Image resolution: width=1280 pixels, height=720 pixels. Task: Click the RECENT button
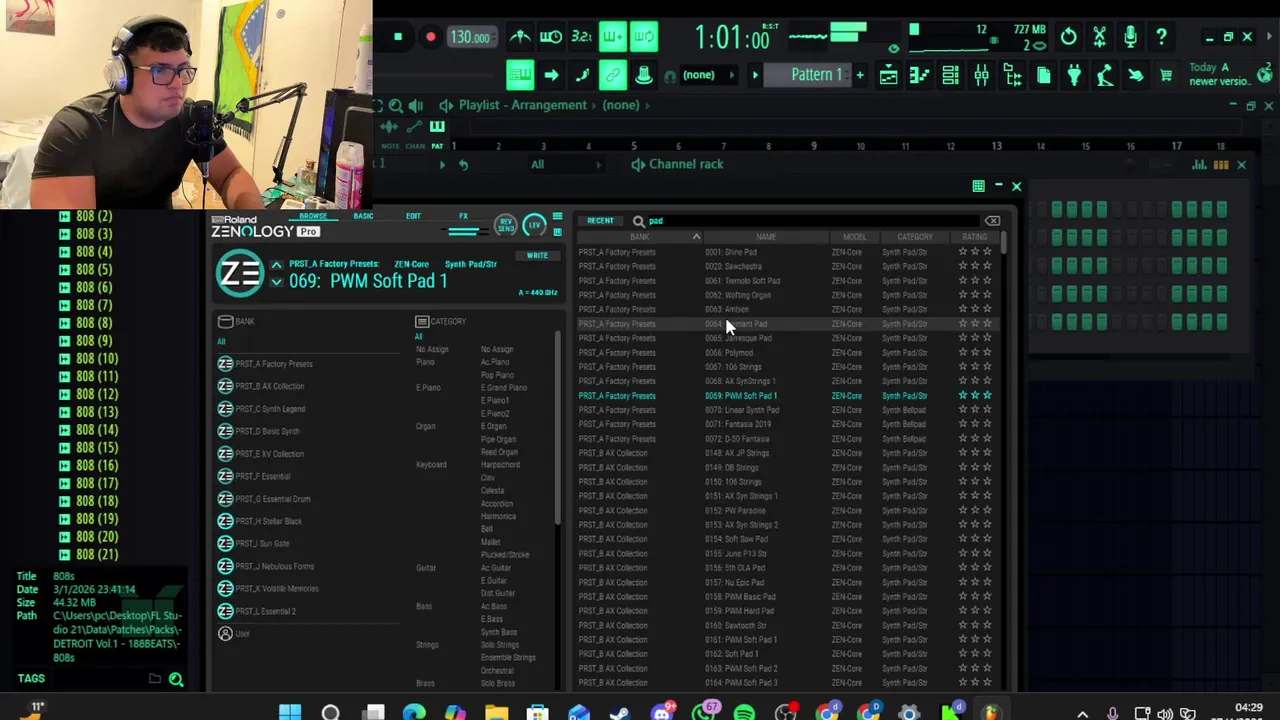(x=600, y=221)
